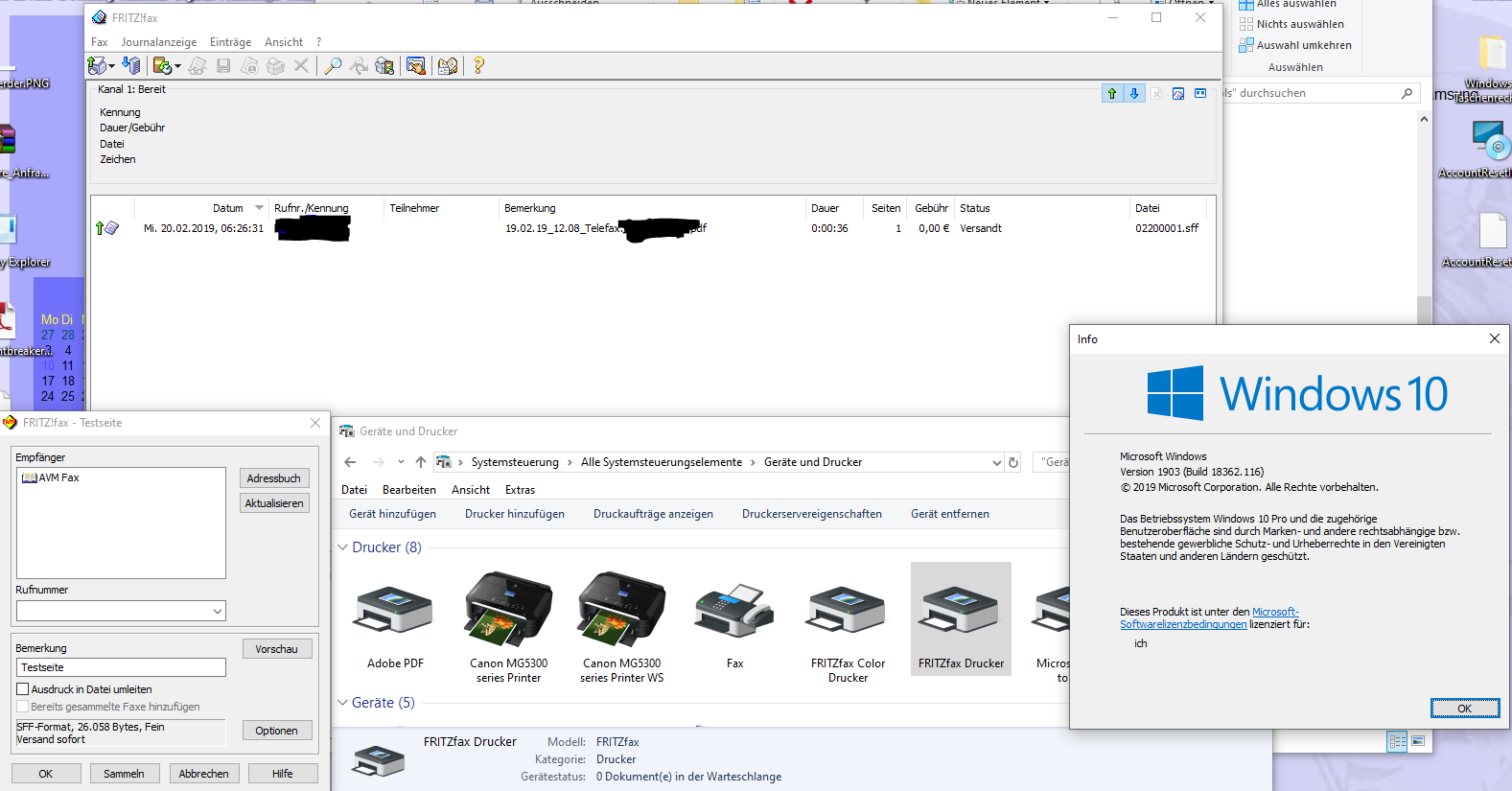Click Druckerservereigenschaften command

pyautogui.click(x=812, y=514)
